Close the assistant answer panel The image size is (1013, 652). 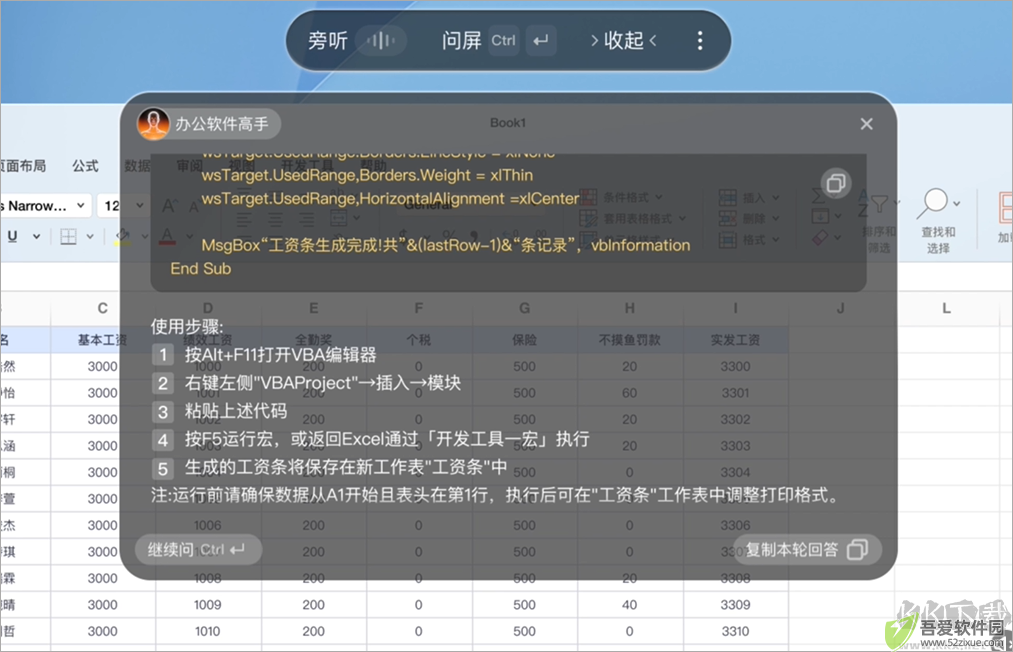point(866,123)
